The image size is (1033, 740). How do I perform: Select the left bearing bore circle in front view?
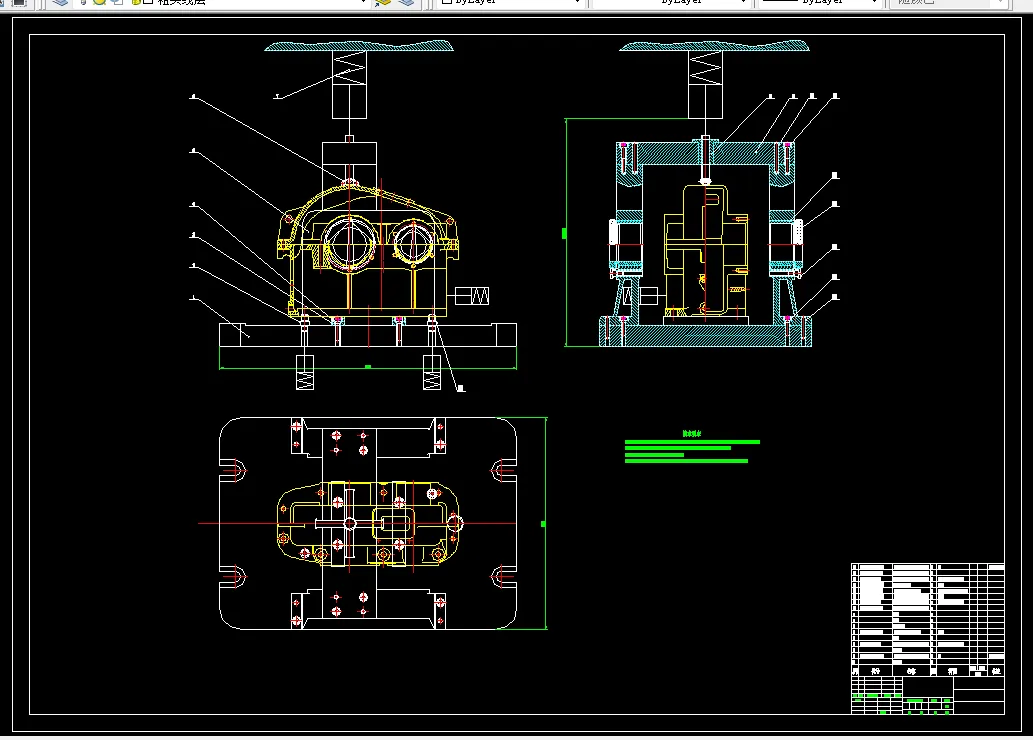tap(349, 242)
